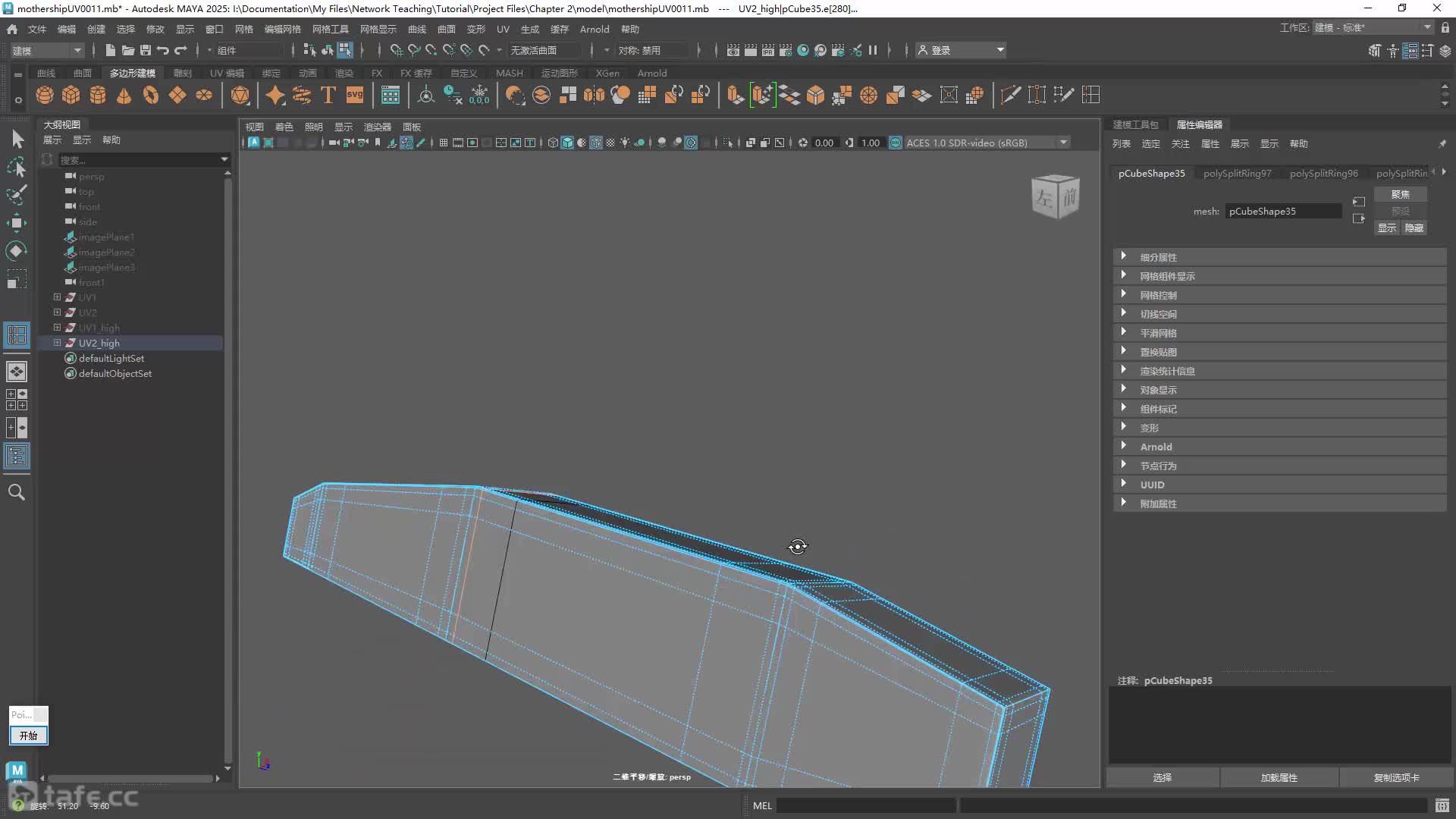Click the Extrude shelf icon
Viewport: 1456px width, 819px height.
pos(735,95)
